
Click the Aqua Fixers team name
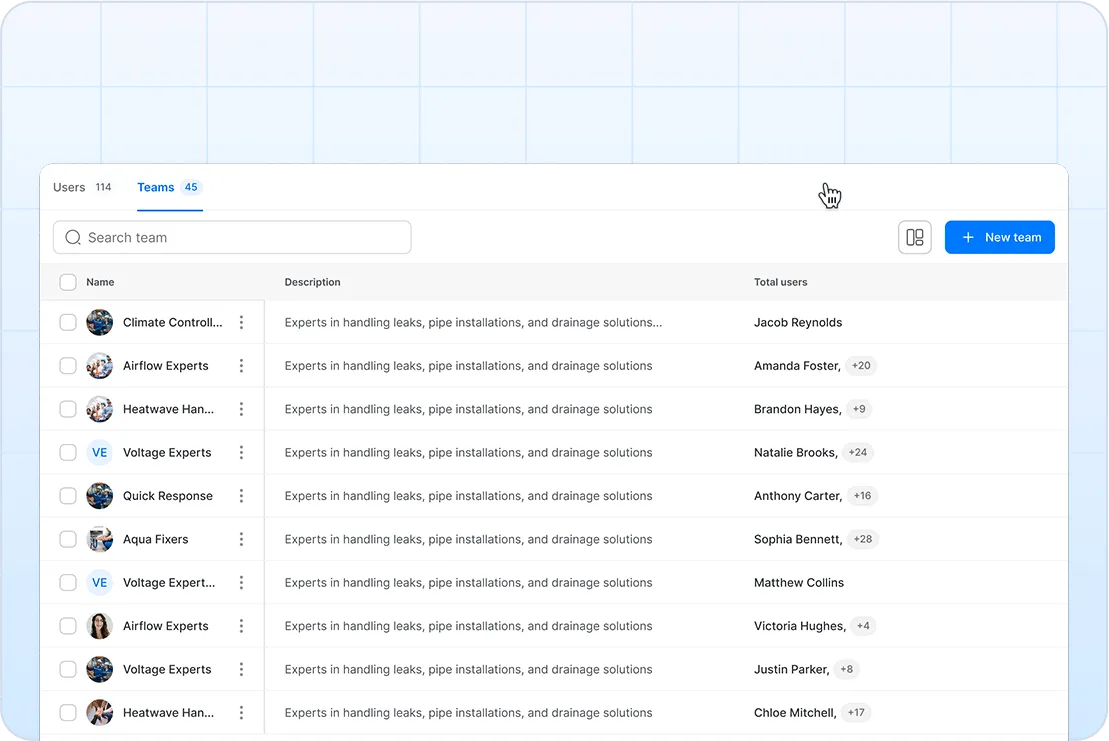[x=156, y=539]
